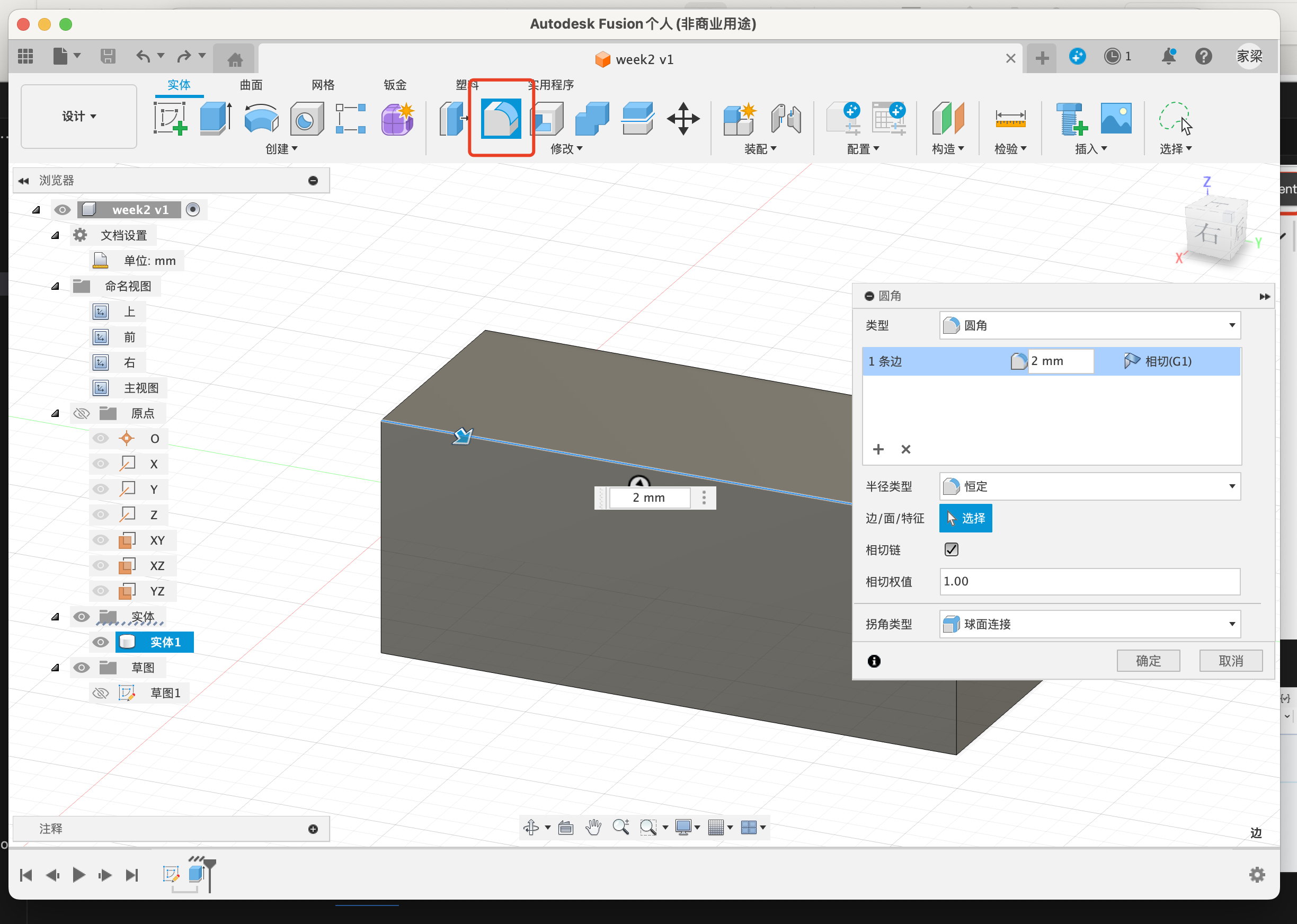Select the Fillet tool
Viewport: 1297px width, 924px height.
pos(501,118)
